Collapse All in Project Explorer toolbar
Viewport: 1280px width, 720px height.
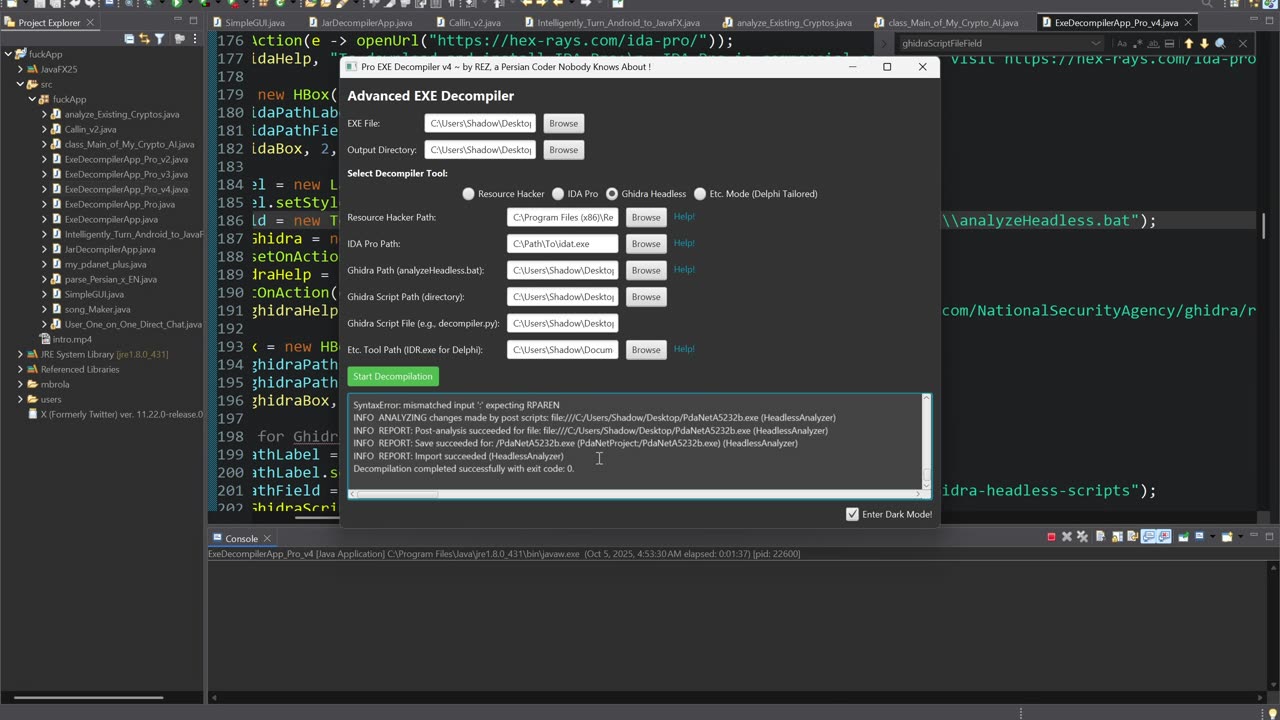point(129,39)
